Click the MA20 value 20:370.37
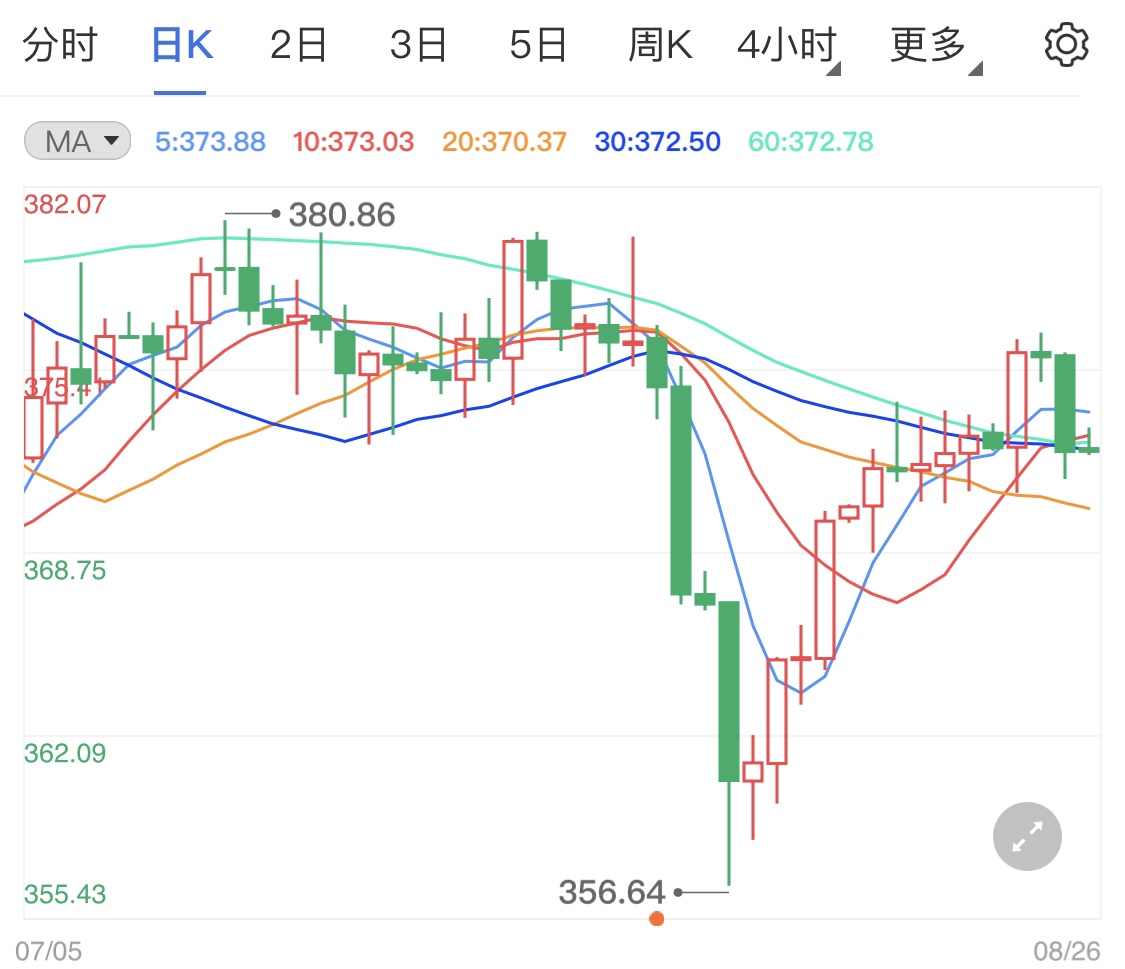 (504, 142)
